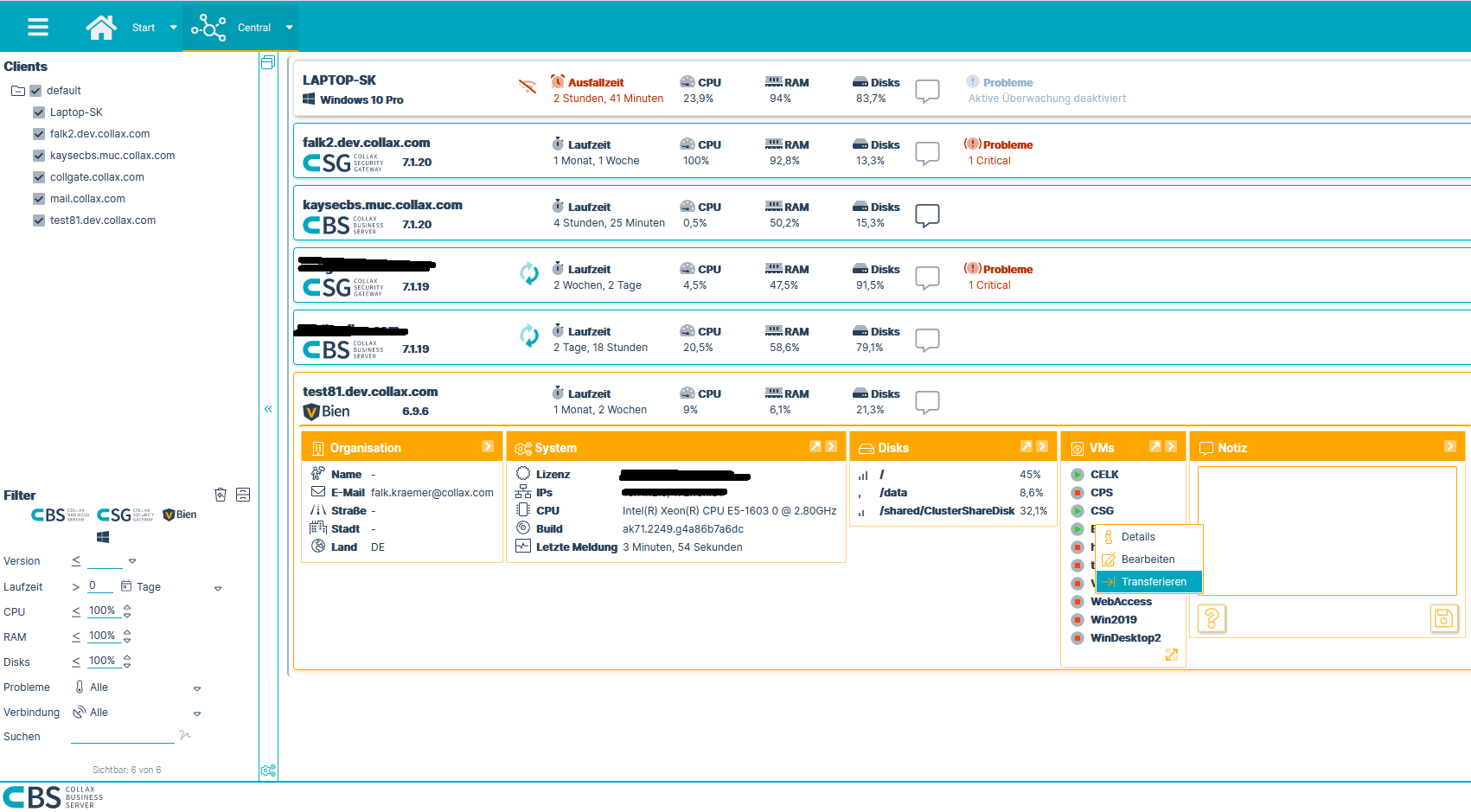Go to the Start home icon
The width and height of the screenshot is (1471, 812).
[x=101, y=28]
